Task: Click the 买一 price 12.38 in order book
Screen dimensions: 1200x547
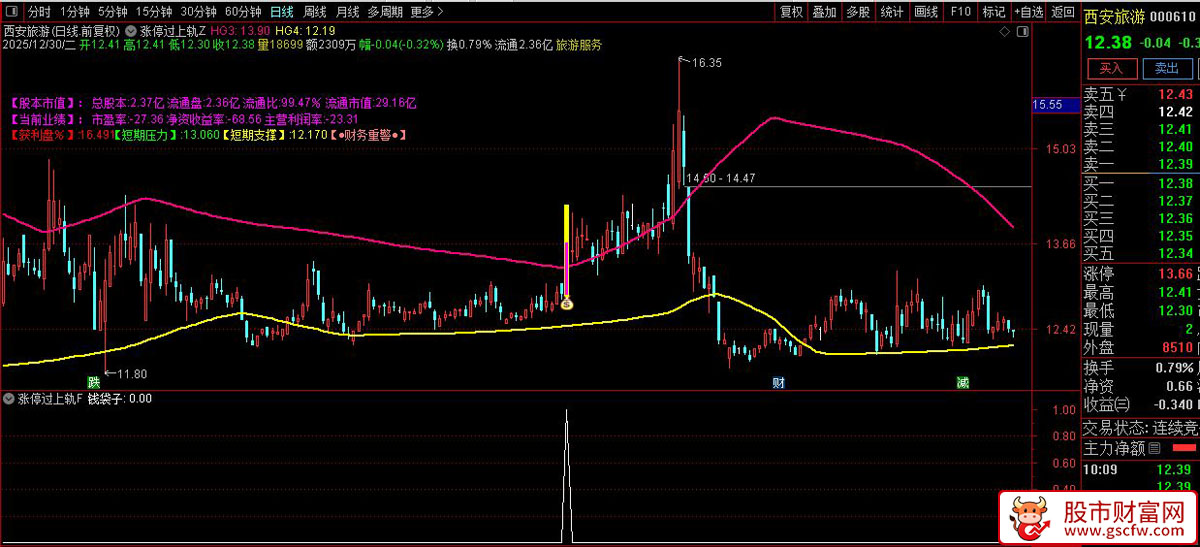Action: click(1176, 184)
